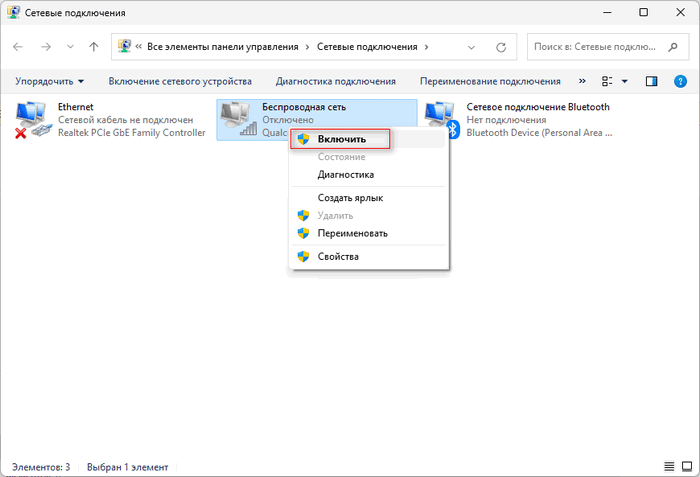The width and height of the screenshot is (700, 477).
Task: Click the Ethernet adapter icon
Action: [34, 120]
